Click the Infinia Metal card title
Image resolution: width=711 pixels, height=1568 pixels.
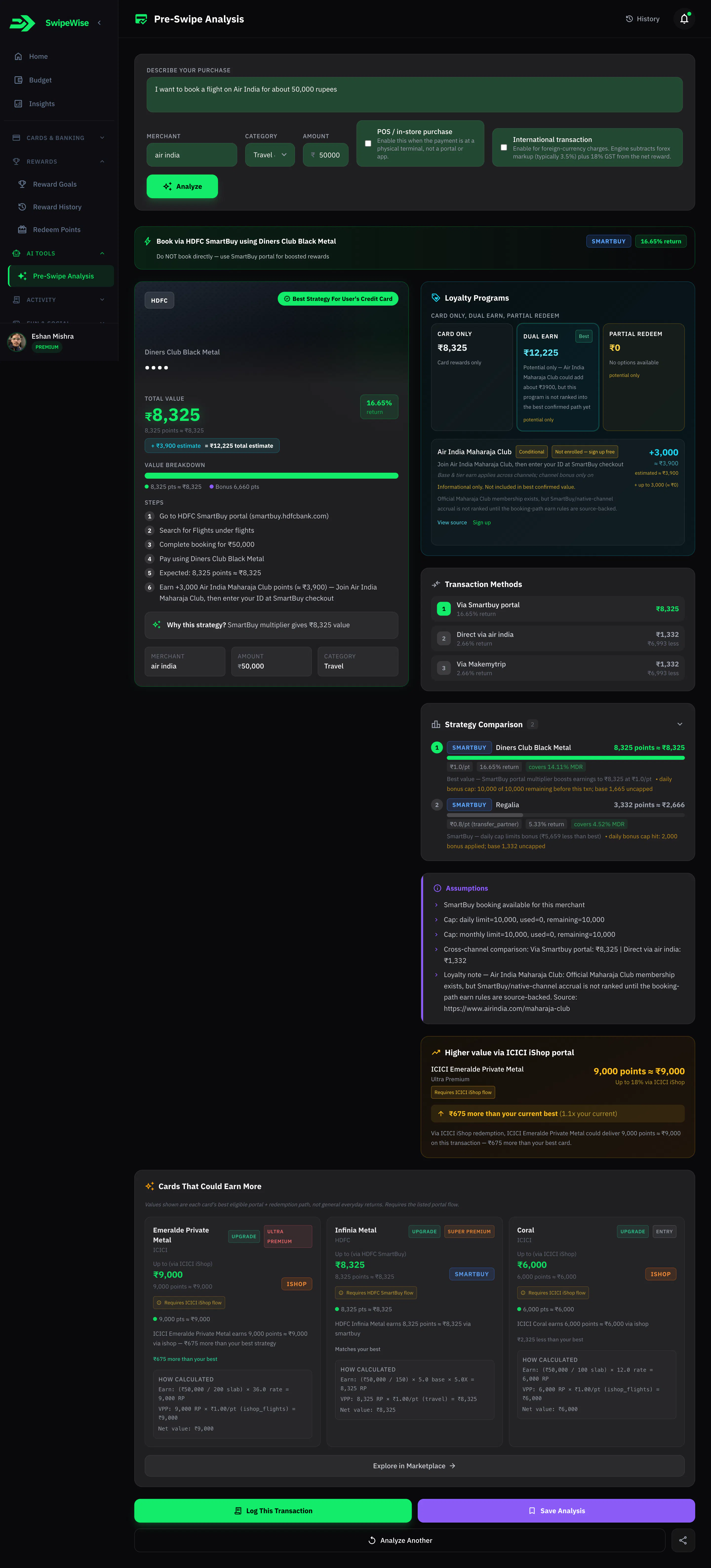pos(355,1230)
